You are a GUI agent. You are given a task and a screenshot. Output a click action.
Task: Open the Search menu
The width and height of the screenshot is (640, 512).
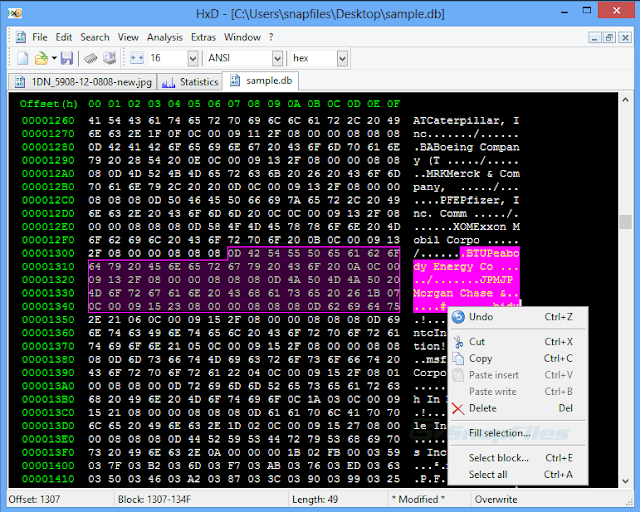click(95, 37)
